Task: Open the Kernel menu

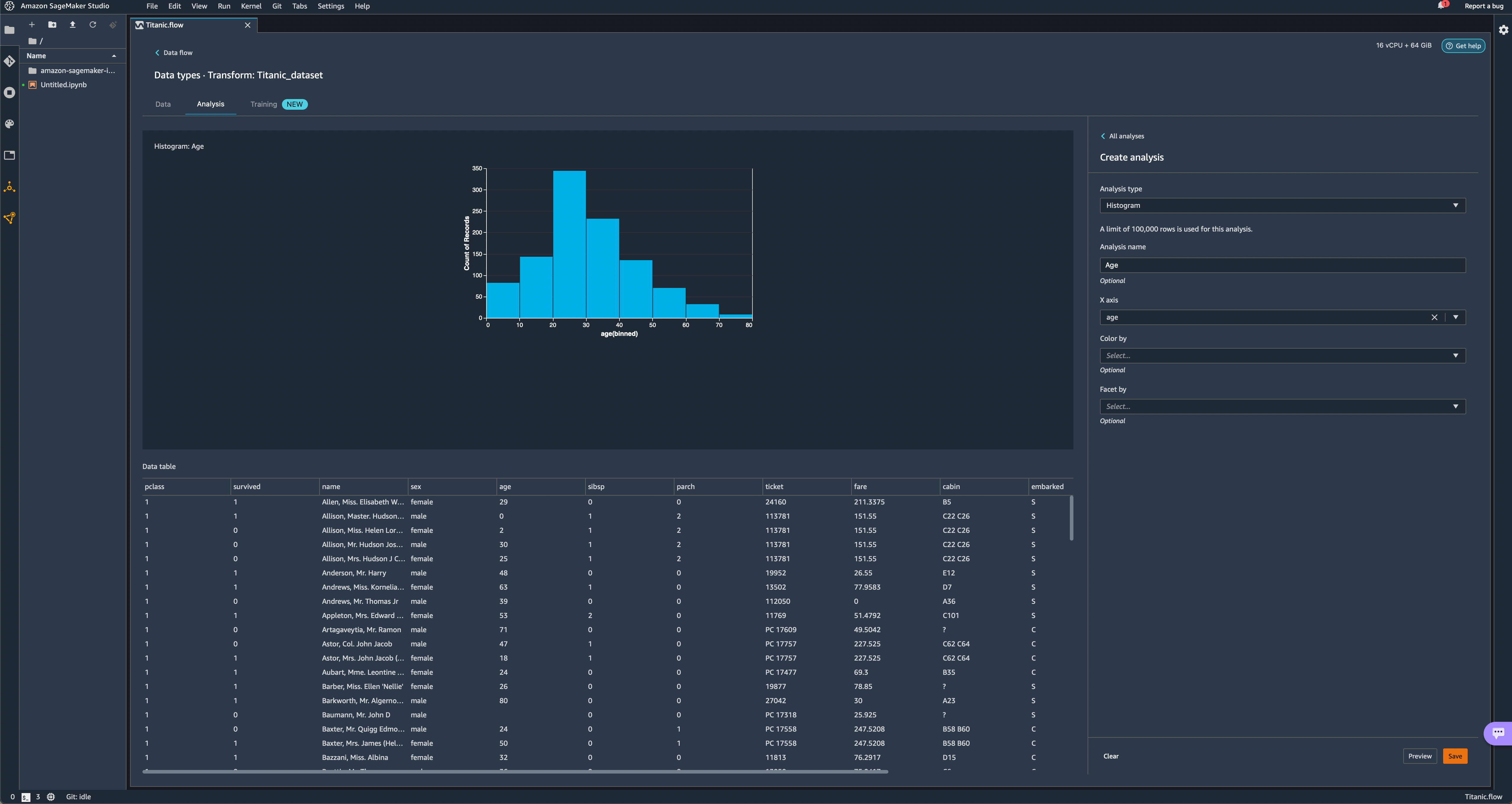Action: [x=251, y=6]
